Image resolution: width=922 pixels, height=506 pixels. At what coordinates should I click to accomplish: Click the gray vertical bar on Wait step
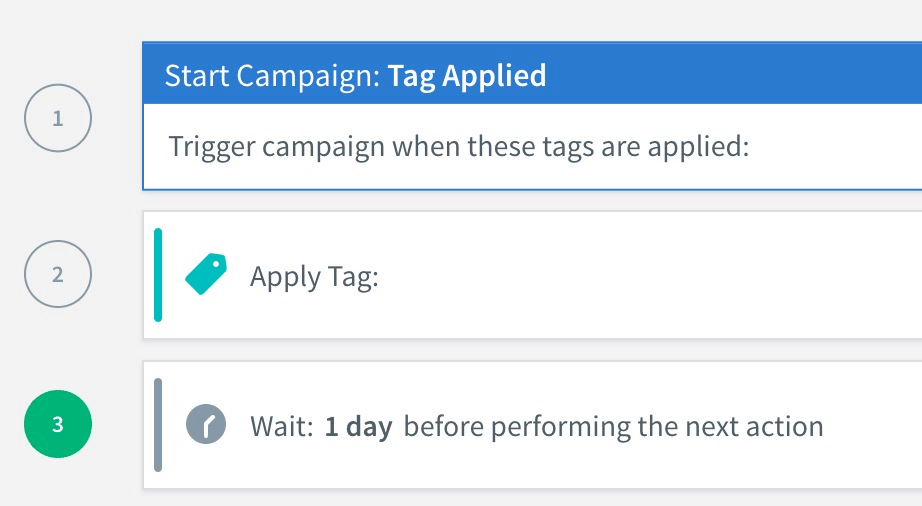pyautogui.click(x=158, y=425)
